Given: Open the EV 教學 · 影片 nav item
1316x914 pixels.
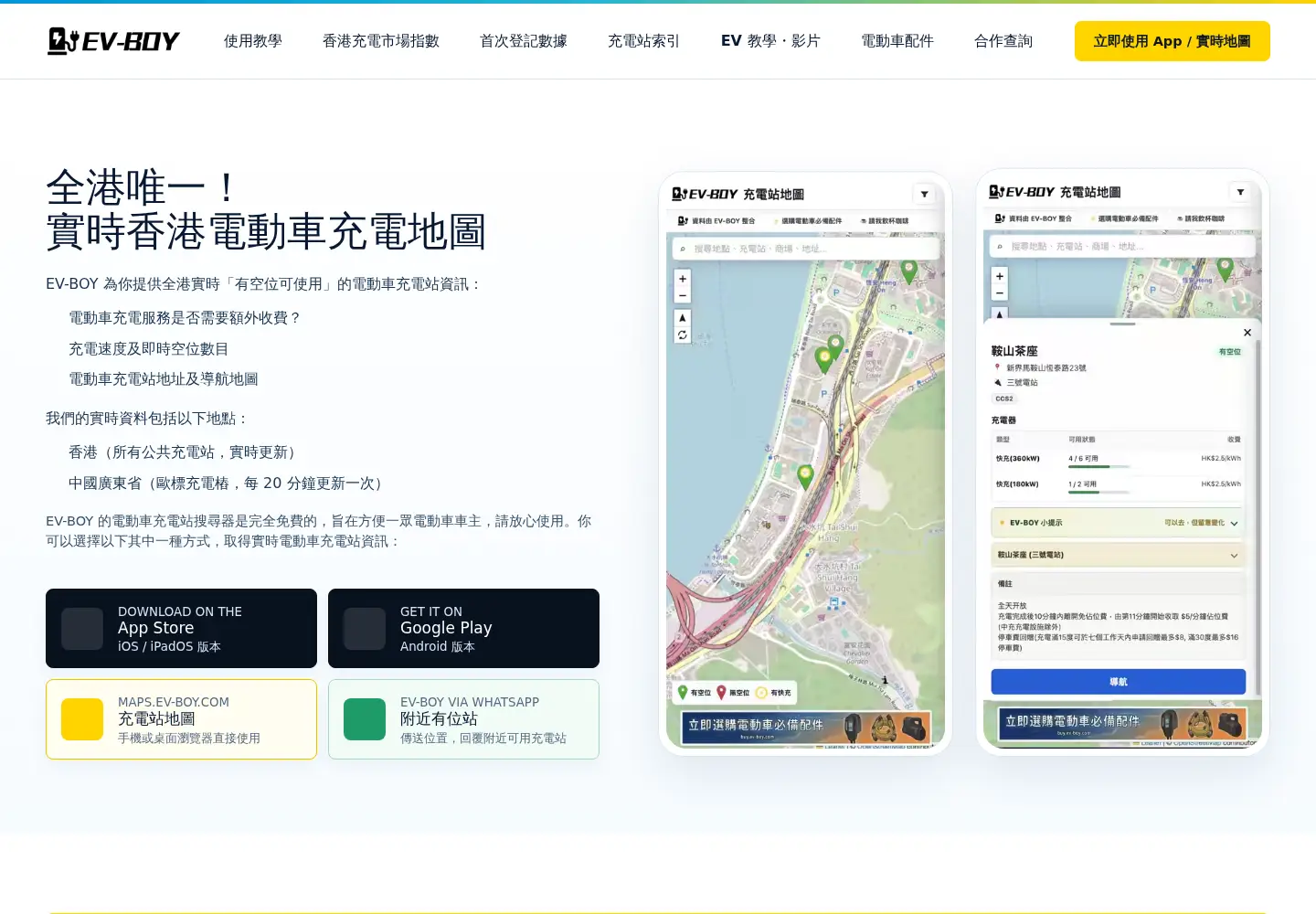Looking at the screenshot, I should pyautogui.click(x=770, y=41).
